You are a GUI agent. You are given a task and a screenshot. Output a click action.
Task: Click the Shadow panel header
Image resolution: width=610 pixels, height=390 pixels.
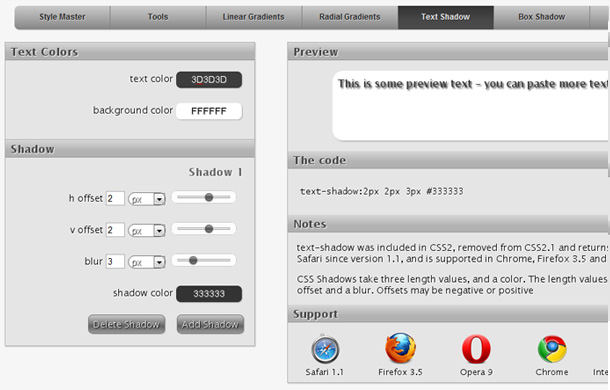(130, 149)
